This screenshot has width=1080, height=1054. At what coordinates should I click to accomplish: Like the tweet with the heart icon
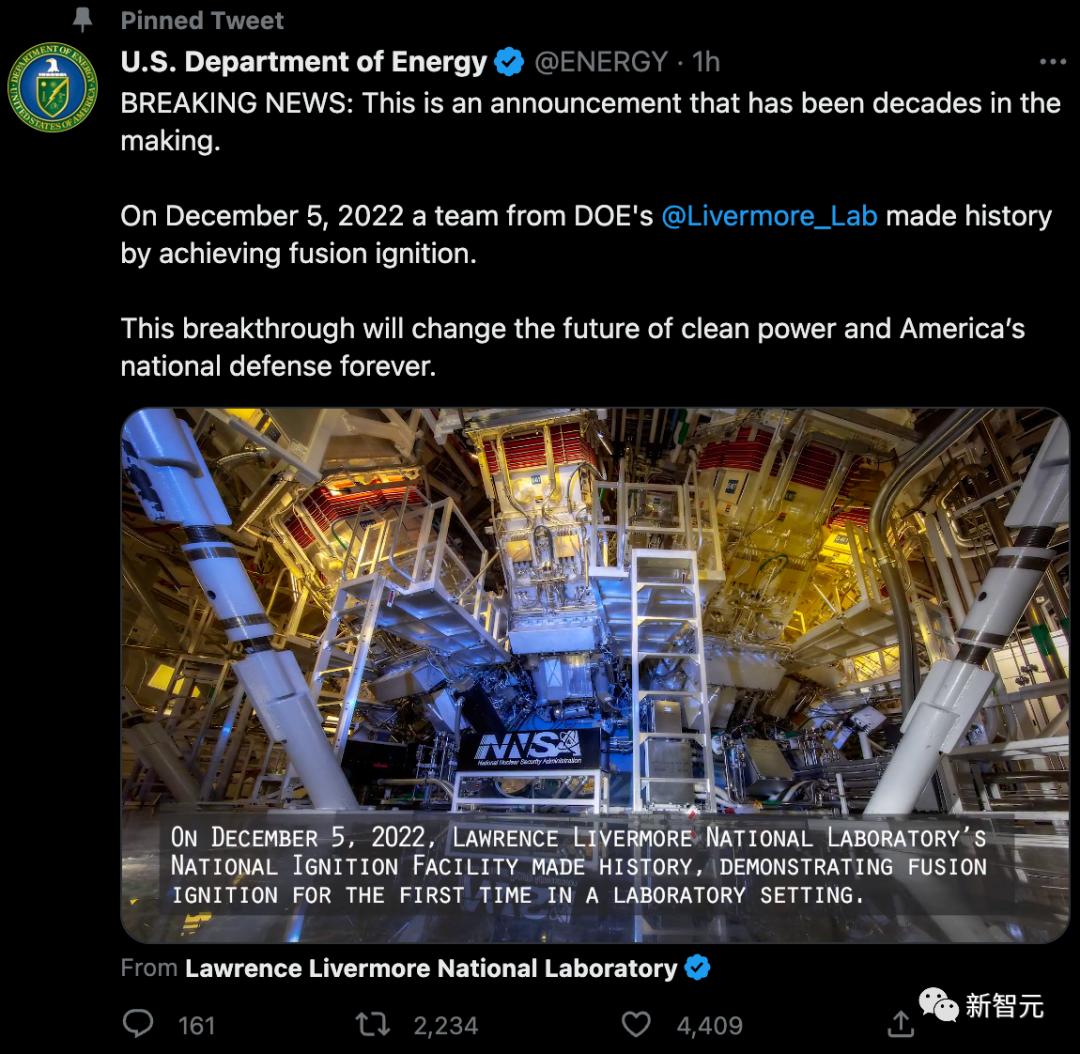click(636, 1024)
